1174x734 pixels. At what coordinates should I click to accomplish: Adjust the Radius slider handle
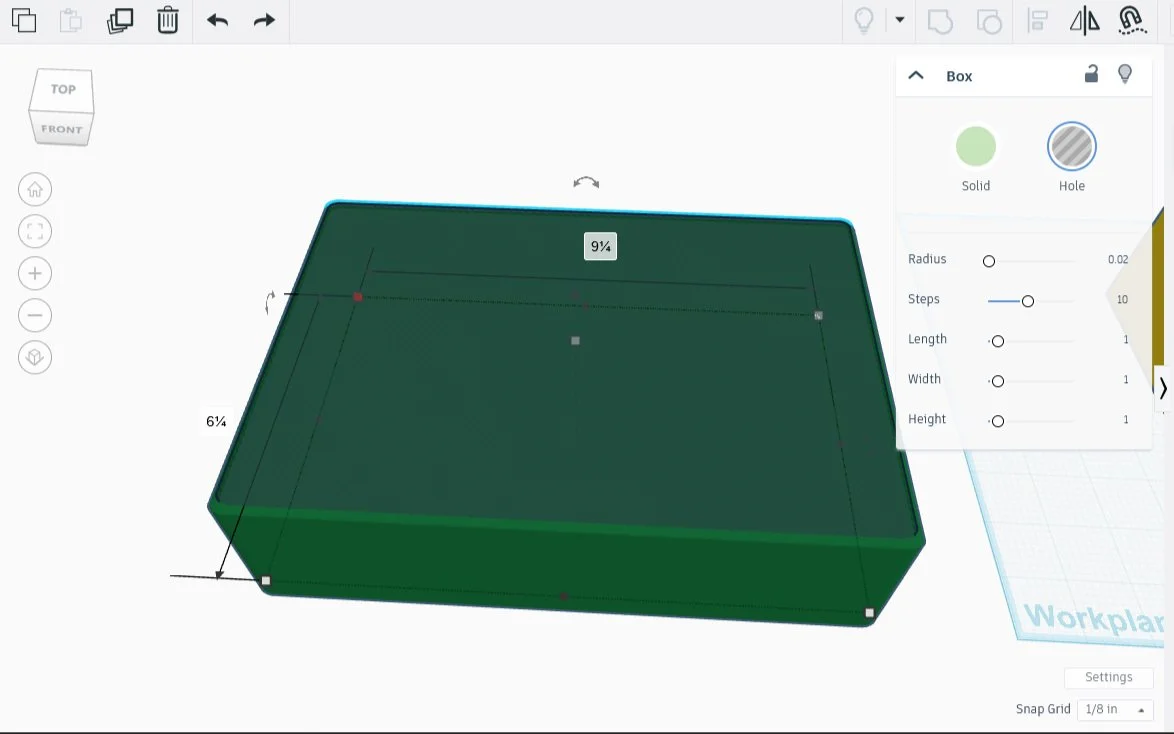pyautogui.click(x=989, y=261)
